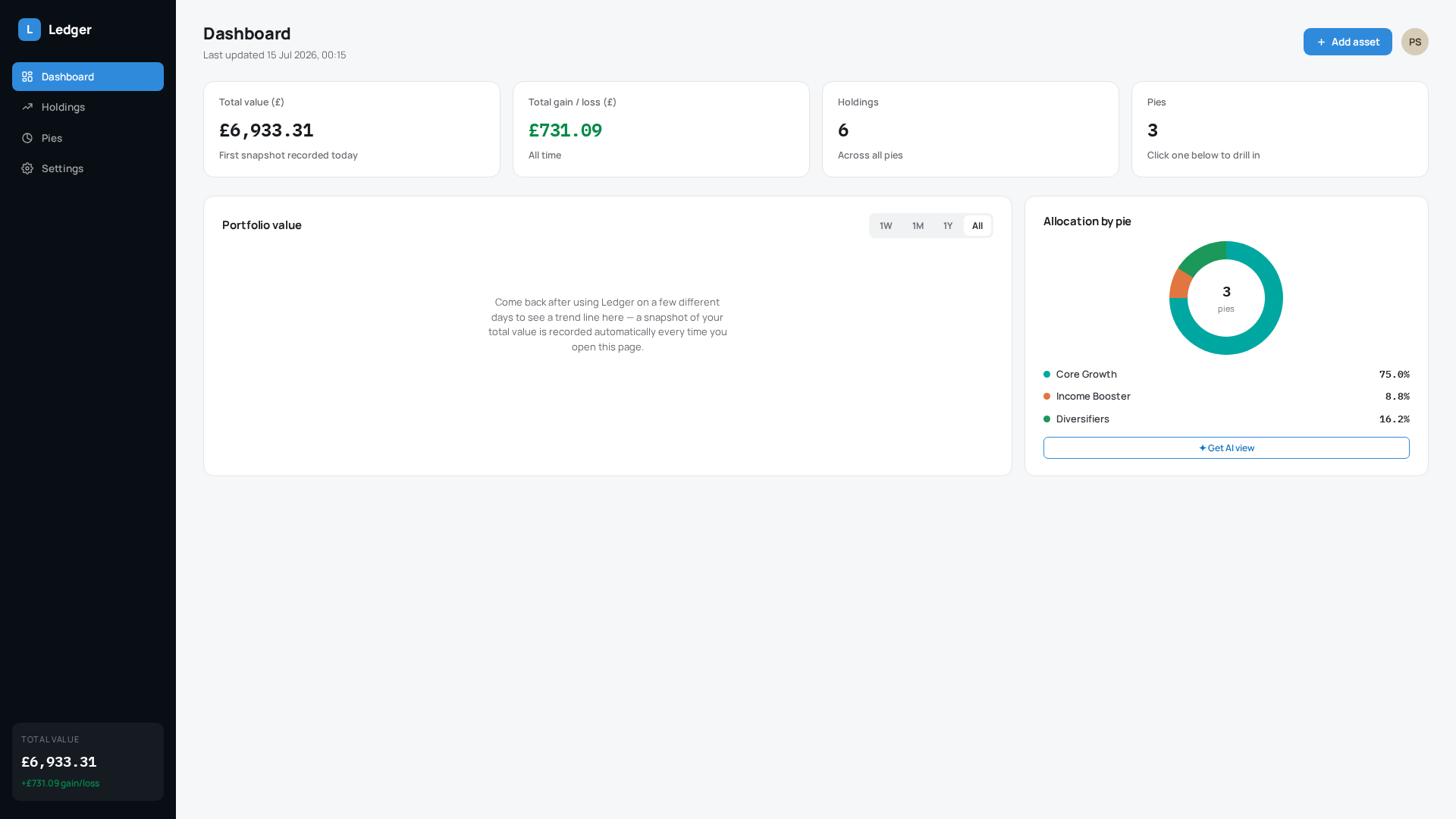
Task: Click the '3 pies' donut center label
Action: [x=1226, y=299]
